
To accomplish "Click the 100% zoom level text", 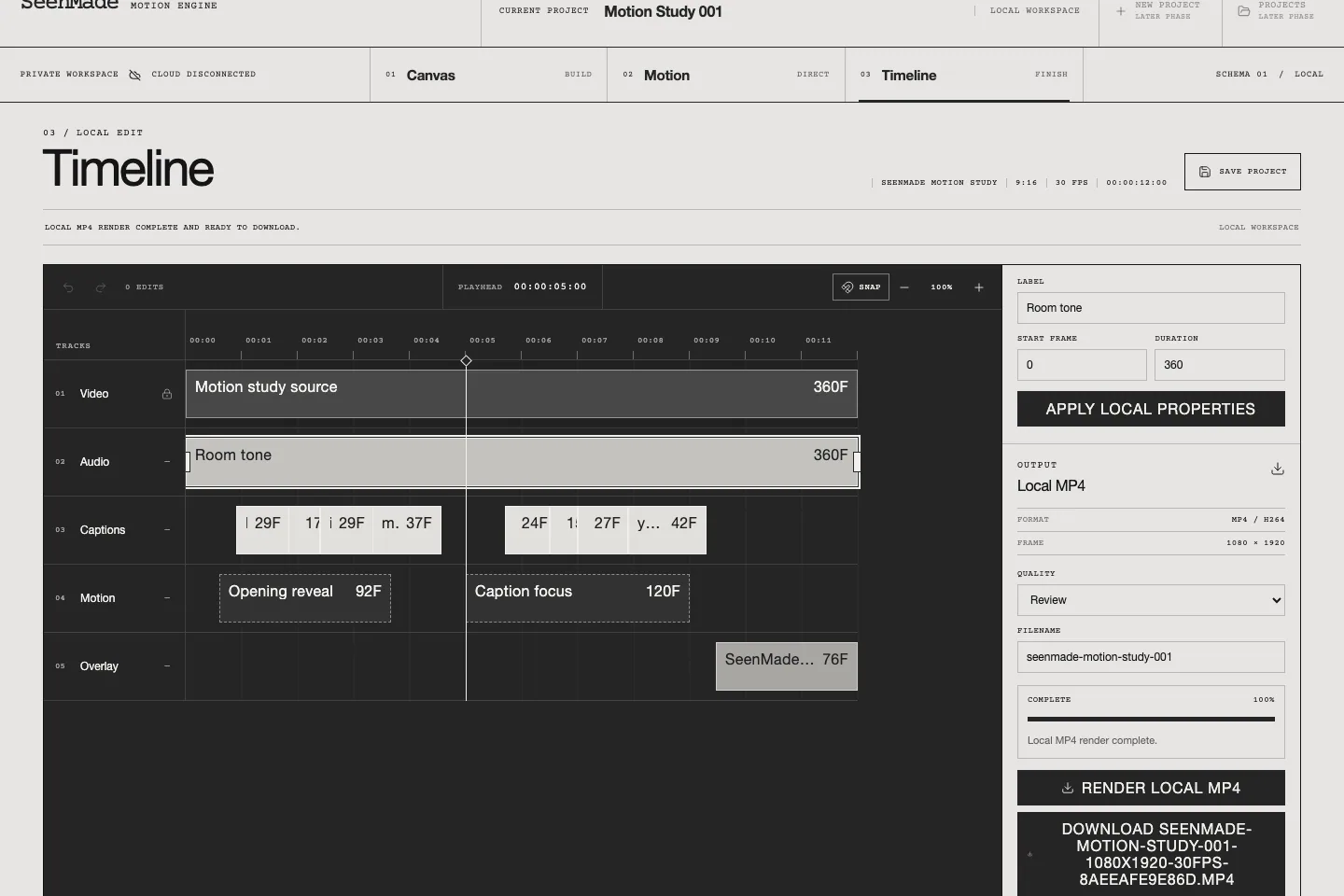I will click(x=942, y=287).
